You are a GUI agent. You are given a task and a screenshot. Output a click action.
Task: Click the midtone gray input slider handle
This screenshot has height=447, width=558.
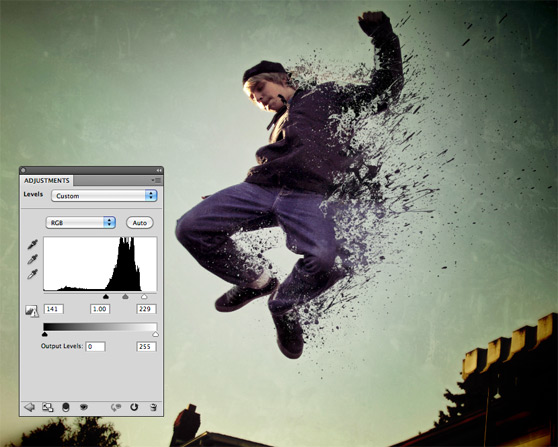click(x=125, y=296)
